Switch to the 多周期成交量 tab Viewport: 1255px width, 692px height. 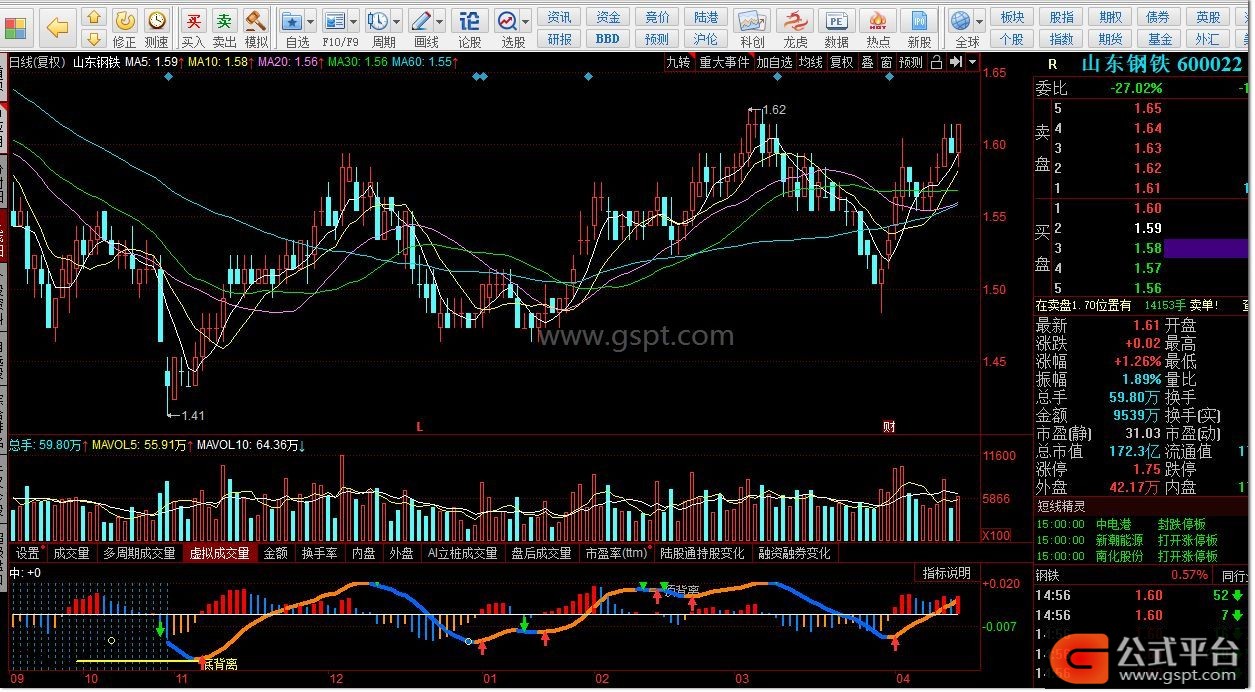pyautogui.click(x=138, y=553)
